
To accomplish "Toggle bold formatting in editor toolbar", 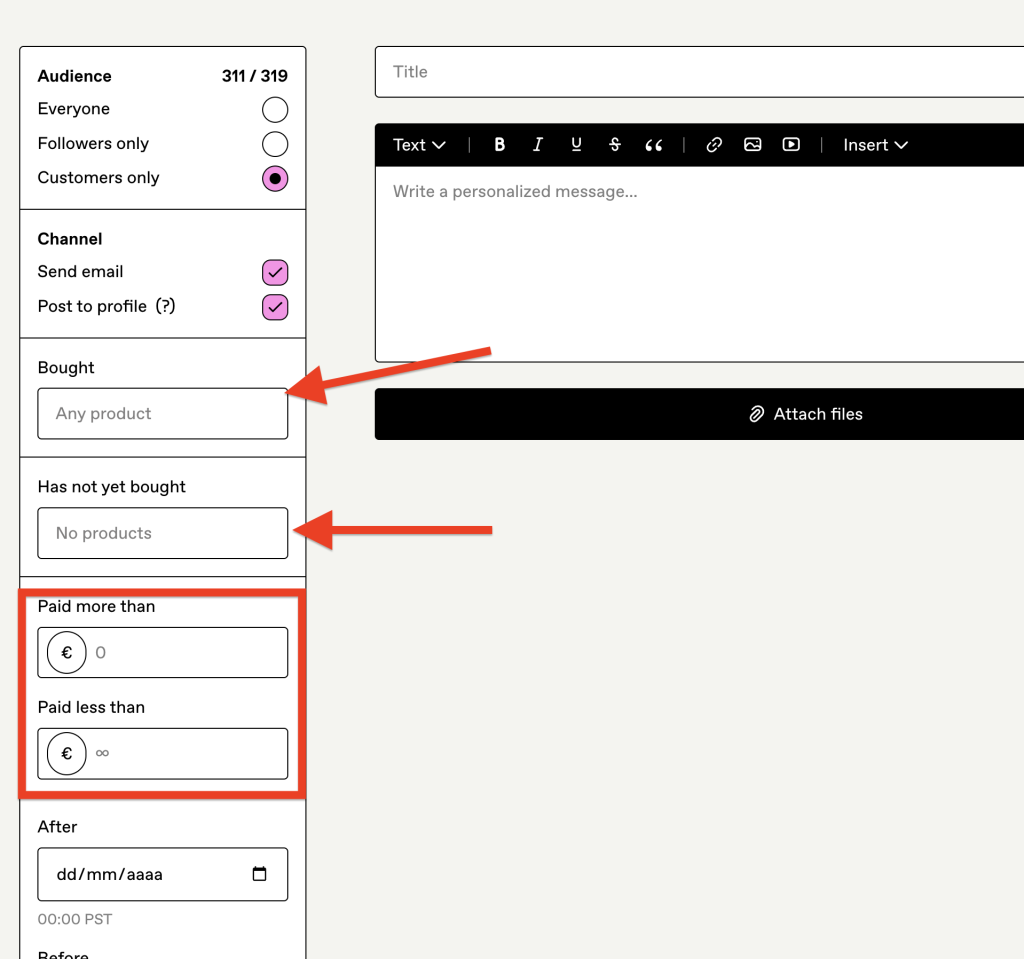I will 500,145.
